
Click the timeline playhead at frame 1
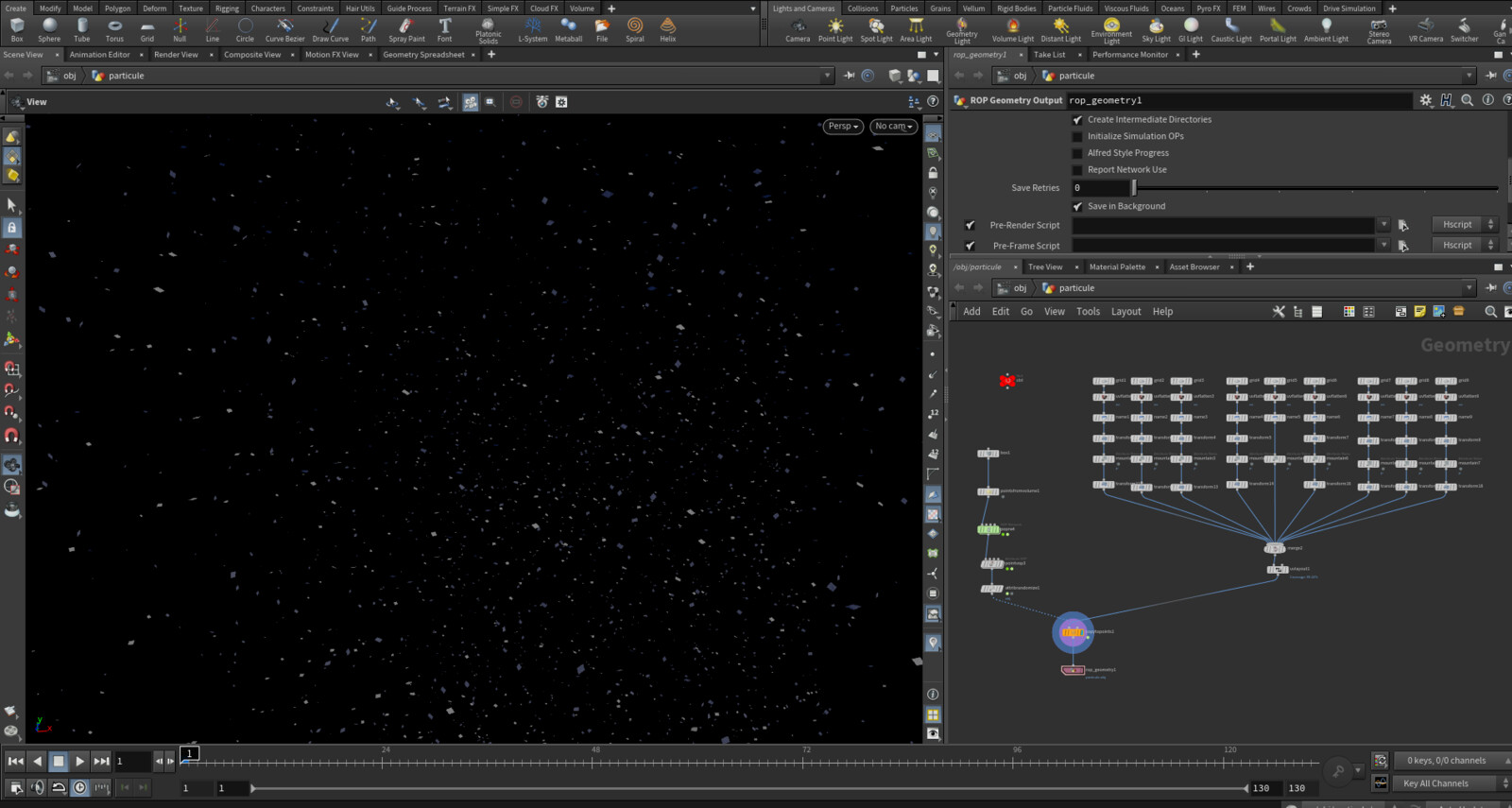pyautogui.click(x=190, y=753)
